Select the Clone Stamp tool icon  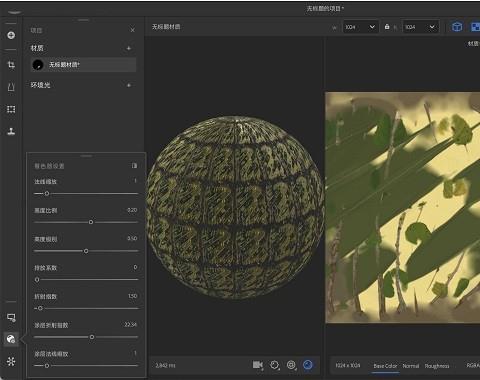coord(11,131)
